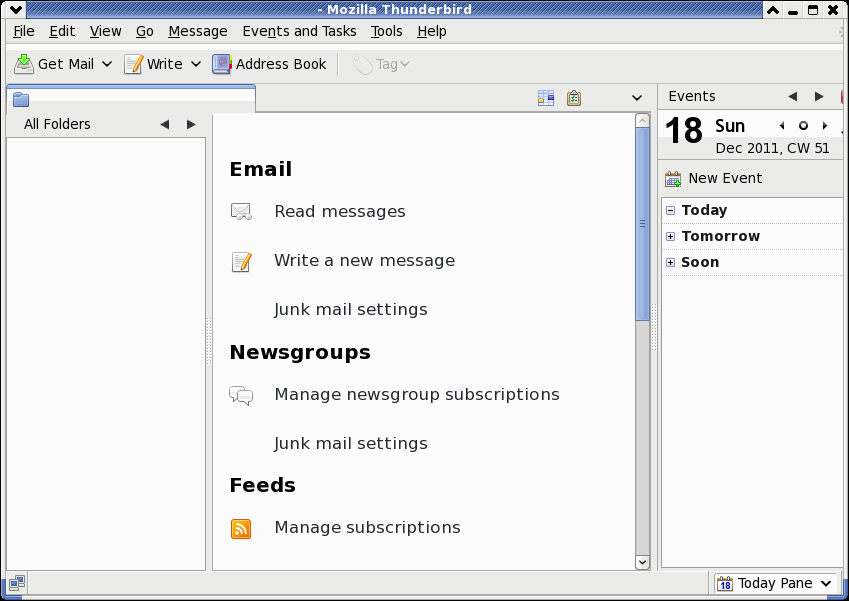849x601 pixels.
Task: Click the Address Book icon
Action: pos(221,64)
